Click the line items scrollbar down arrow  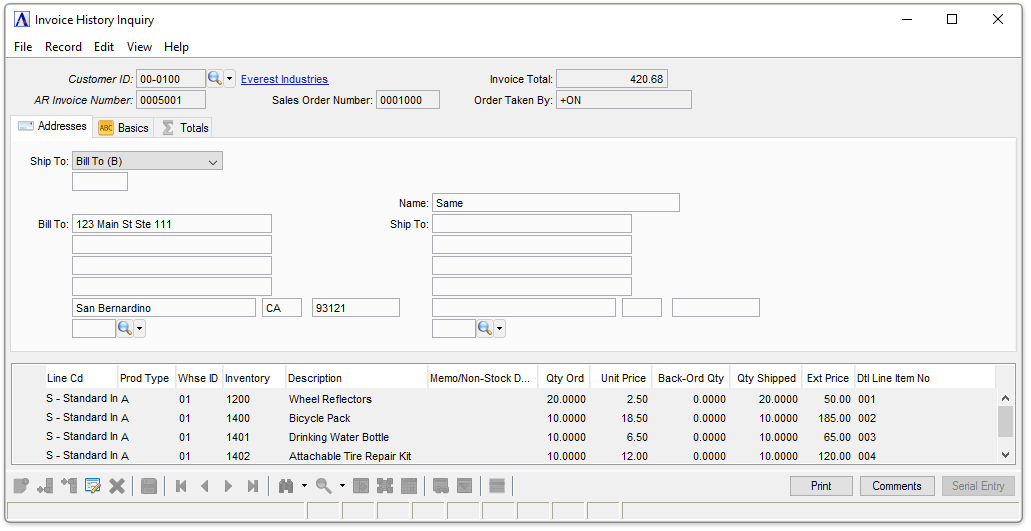pos(1006,455)
